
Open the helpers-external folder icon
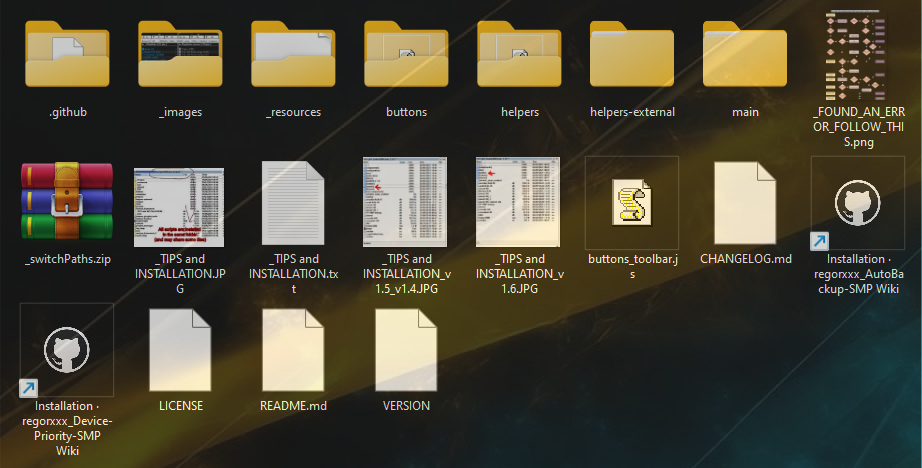click(632, 54)
